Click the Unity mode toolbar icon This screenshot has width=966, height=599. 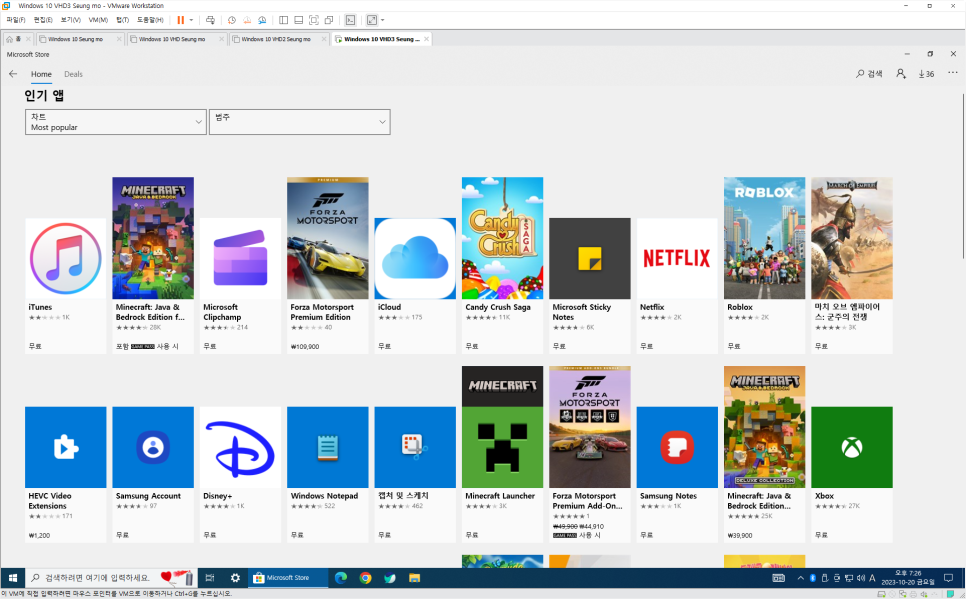pos(329,20)
